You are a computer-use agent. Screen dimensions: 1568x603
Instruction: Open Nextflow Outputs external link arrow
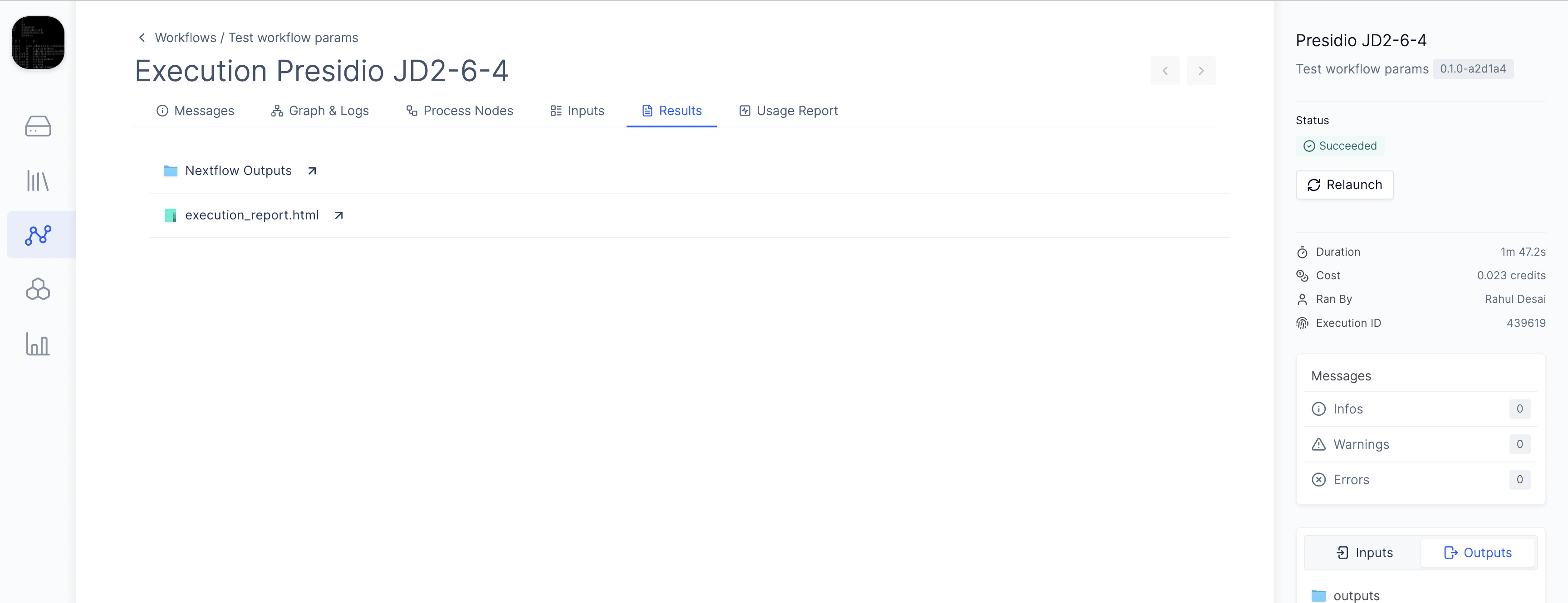point(312,171)
